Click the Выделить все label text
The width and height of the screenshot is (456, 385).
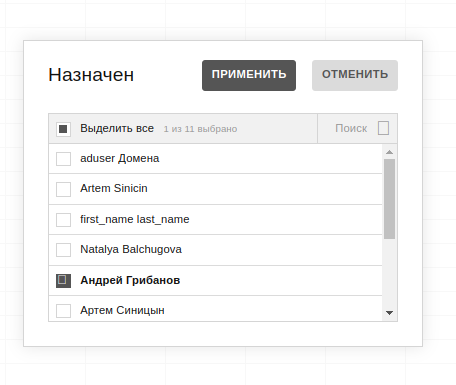tap(117, 128)
